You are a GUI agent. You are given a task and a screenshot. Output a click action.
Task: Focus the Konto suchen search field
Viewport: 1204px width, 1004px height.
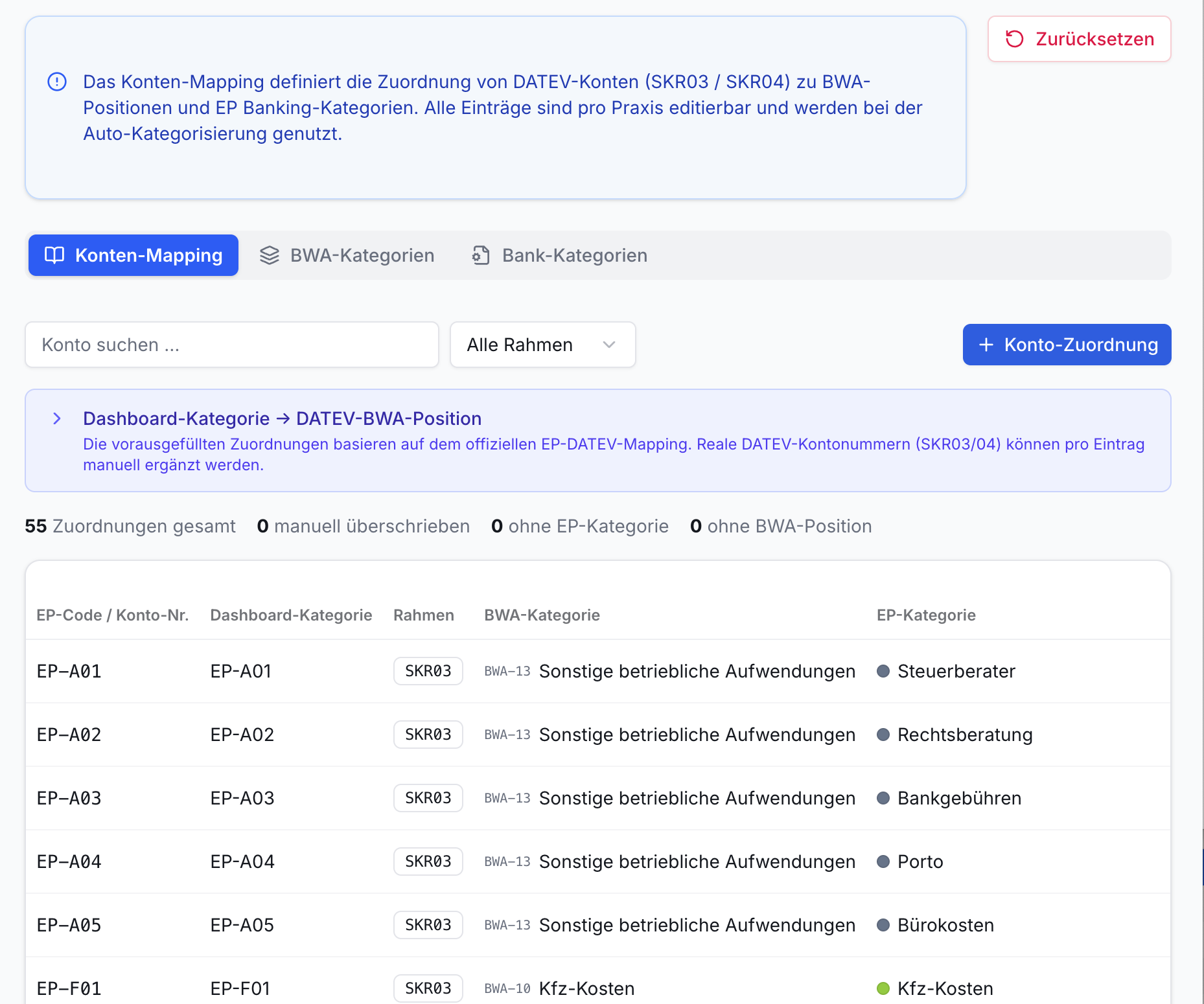(232, 345)
